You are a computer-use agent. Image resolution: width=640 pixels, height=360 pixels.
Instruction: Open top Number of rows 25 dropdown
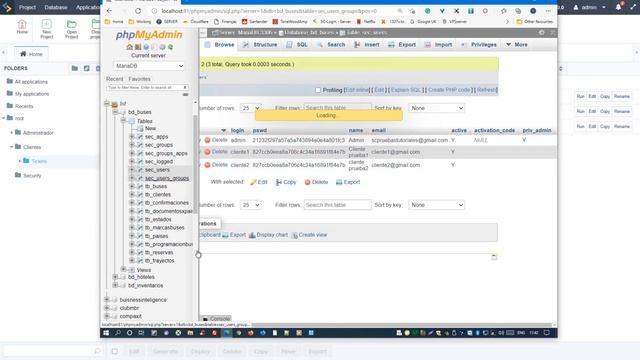coord(251,108)
